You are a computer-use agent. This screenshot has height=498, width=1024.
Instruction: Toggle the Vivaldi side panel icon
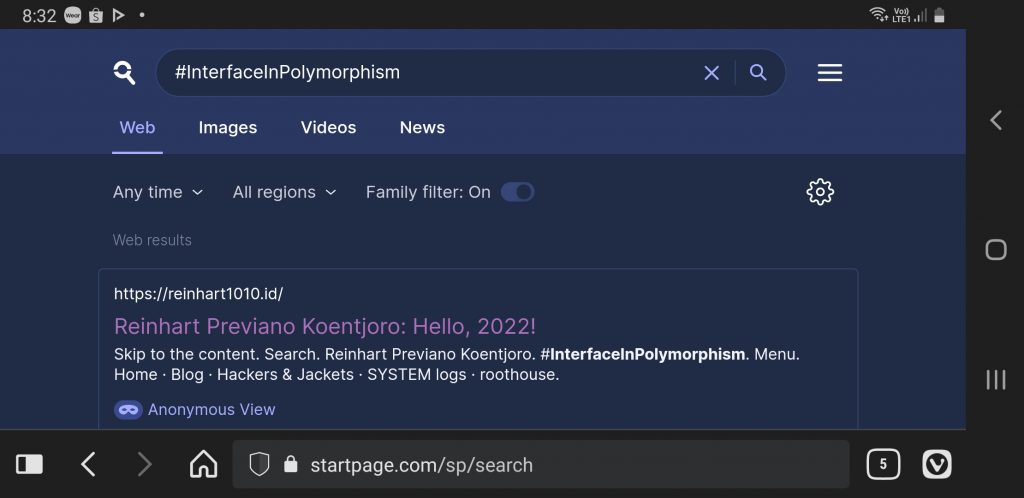tap(30, 464)
